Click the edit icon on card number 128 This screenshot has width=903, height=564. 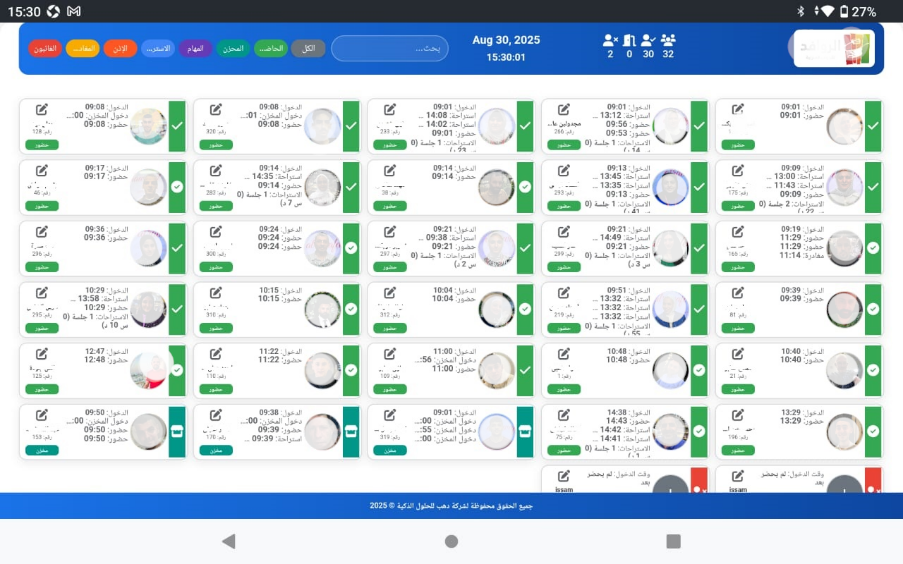[x=42, y=109]
